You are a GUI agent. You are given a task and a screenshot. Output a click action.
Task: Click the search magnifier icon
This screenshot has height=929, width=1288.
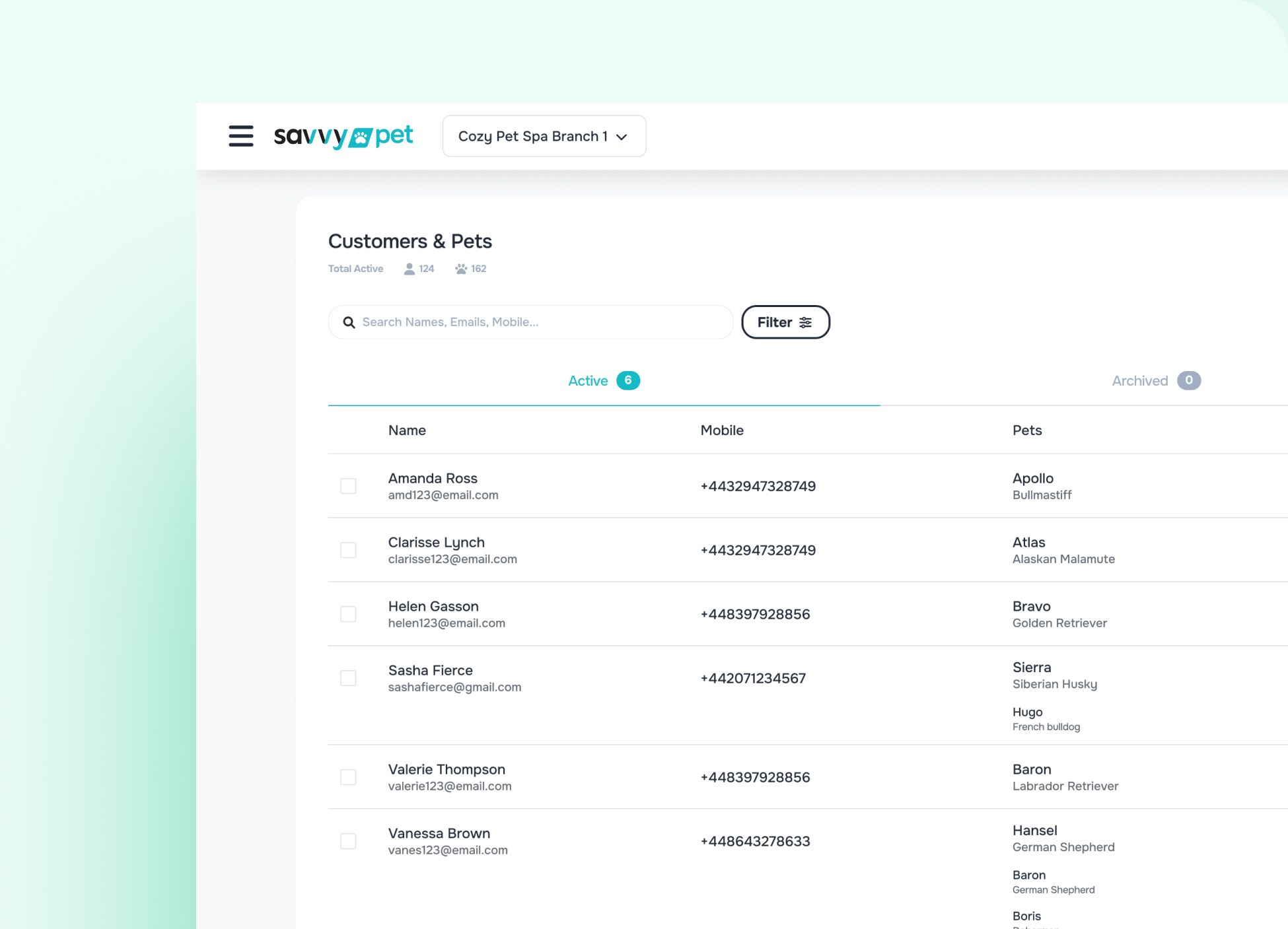(x=349, y=322)
